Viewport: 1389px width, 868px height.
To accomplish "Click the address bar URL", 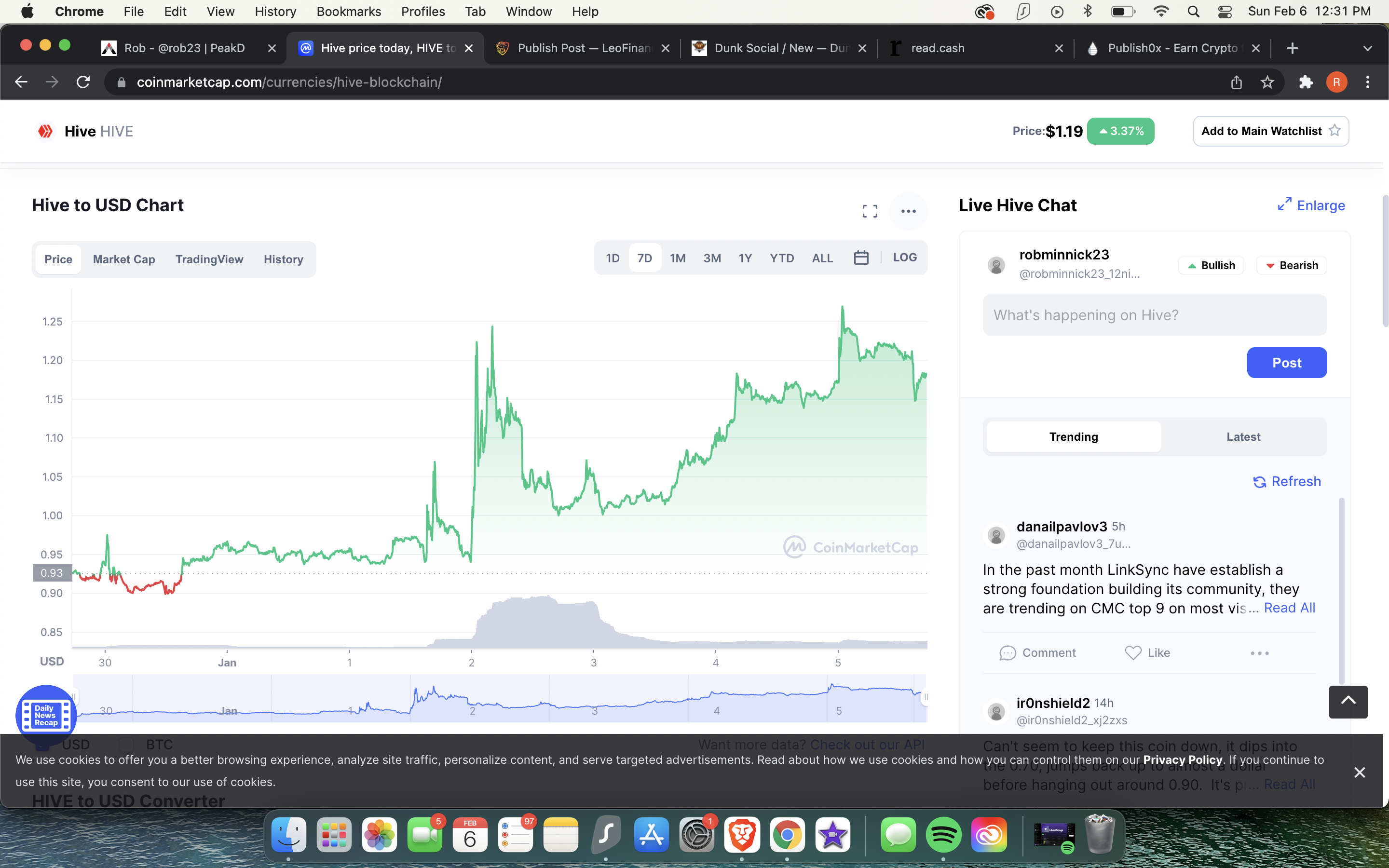I will pos(289,82).
